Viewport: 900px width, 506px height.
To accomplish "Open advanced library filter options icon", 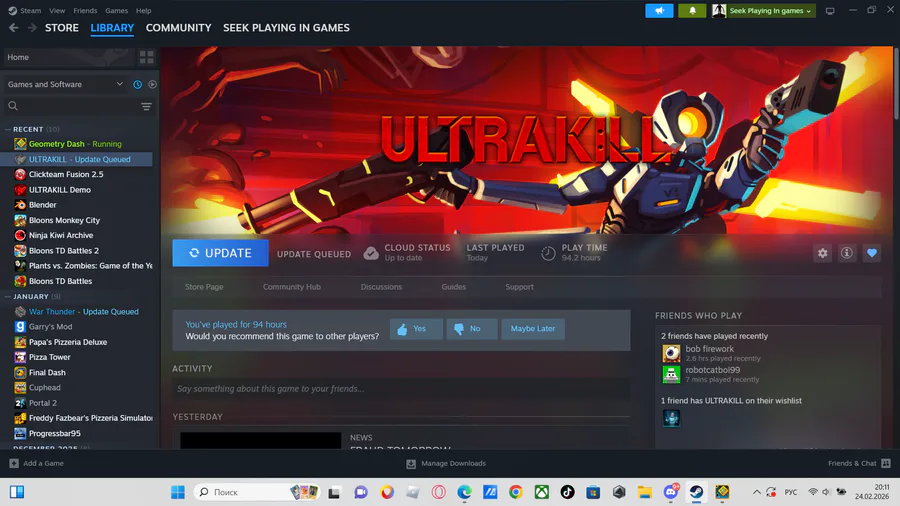I will (x=146, y=106).
